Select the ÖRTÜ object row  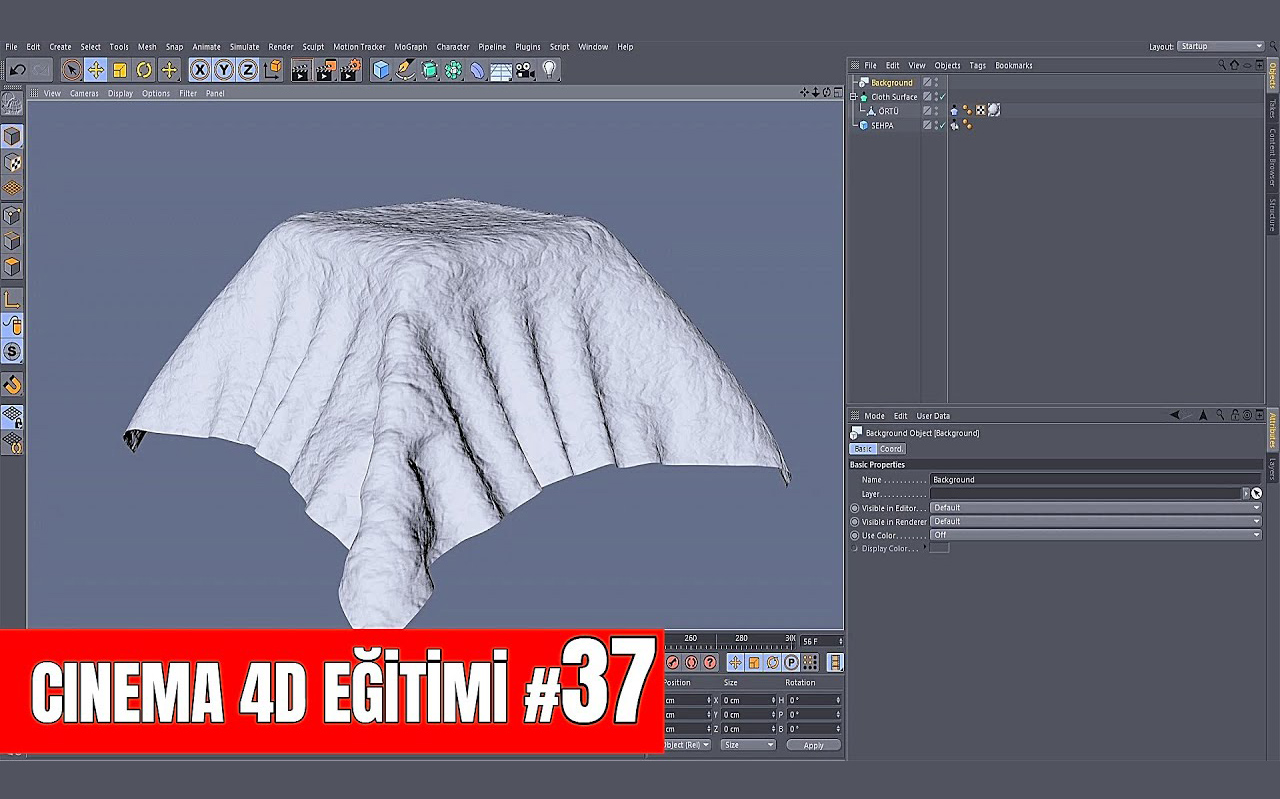pos(889,111)
